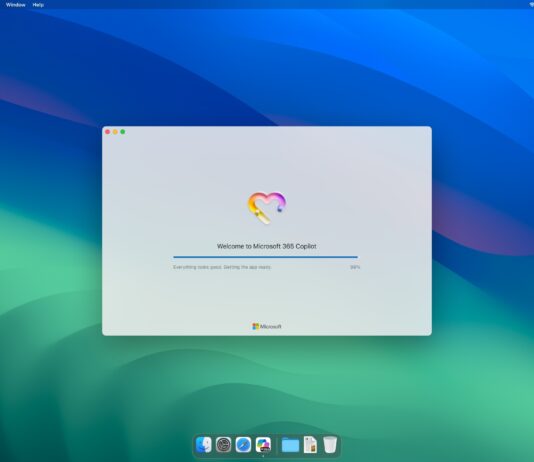Click the loading status message text
Image resolution: width=534 pixels, height=462 pixels.
pyautogui.click(x=222, y=267)
